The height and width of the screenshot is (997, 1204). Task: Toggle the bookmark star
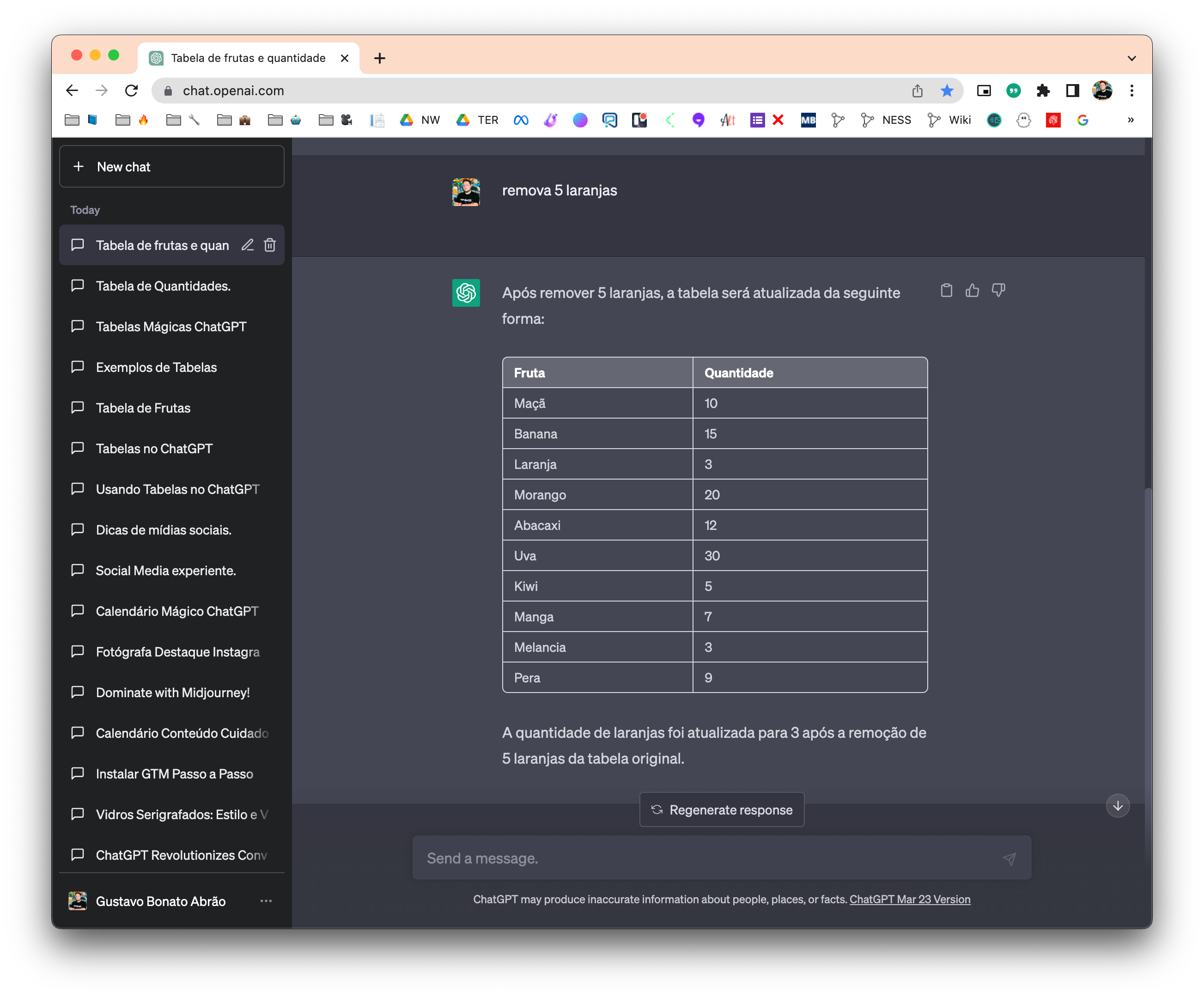coord(947,91)
